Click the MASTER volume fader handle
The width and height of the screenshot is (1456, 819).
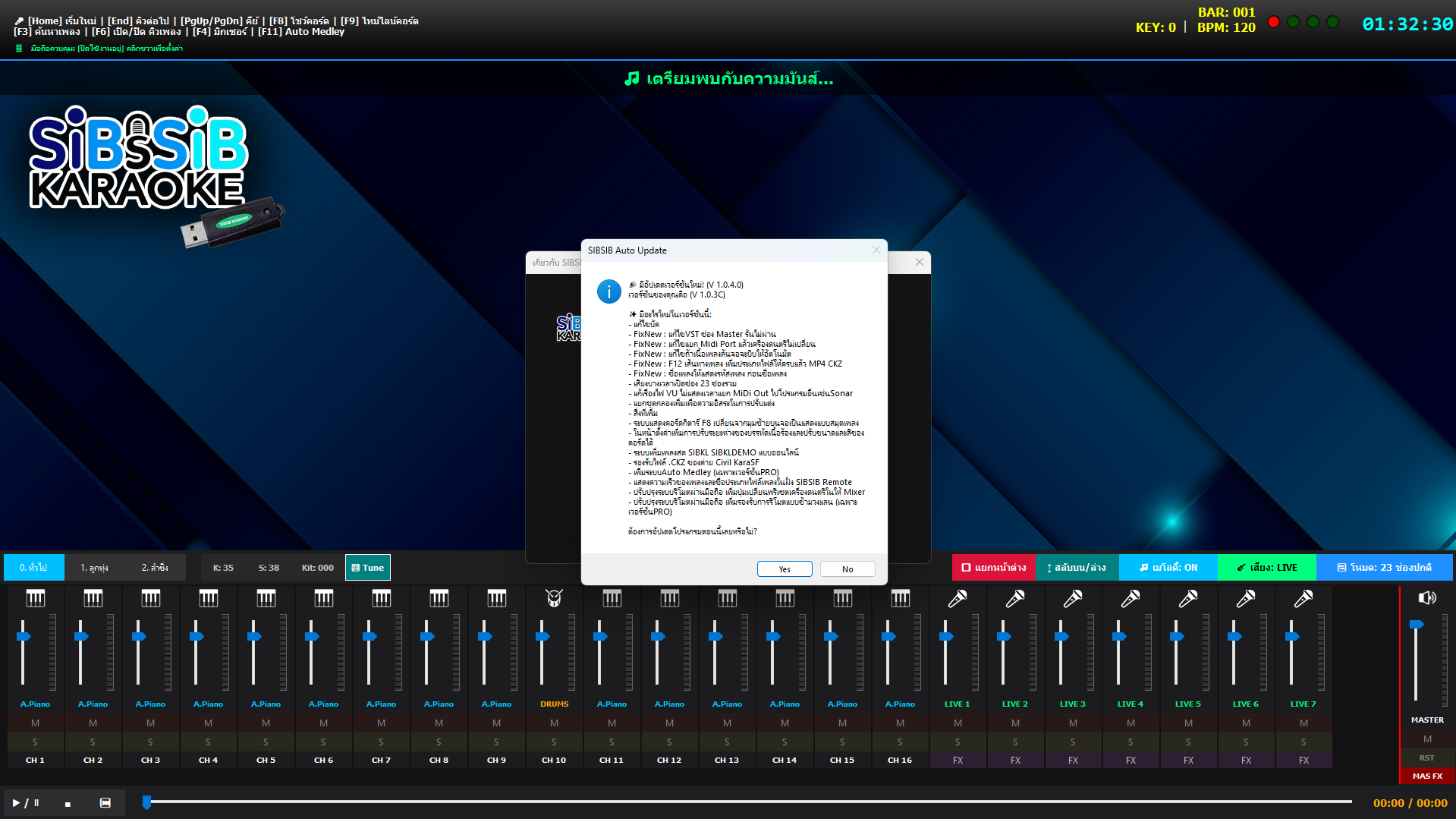[1417, 624]
